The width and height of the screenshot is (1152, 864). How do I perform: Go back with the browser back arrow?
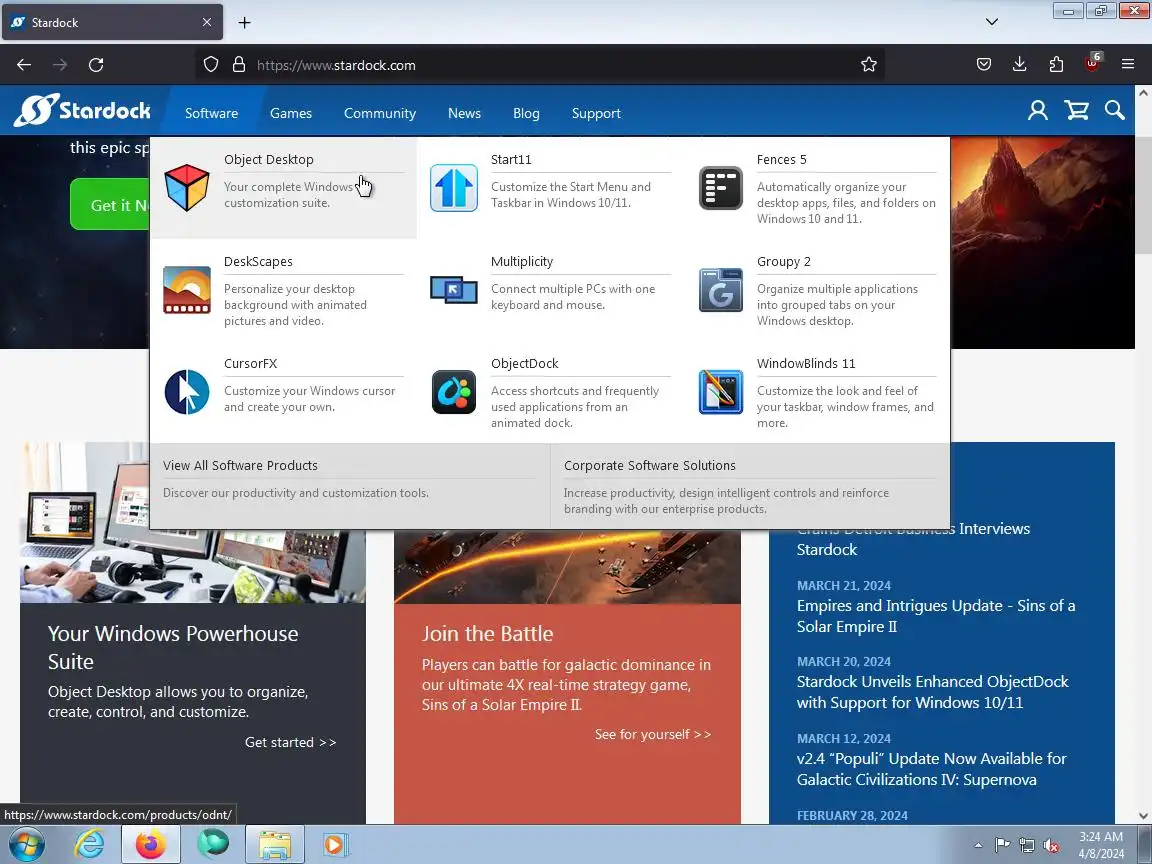coord(24,65)
